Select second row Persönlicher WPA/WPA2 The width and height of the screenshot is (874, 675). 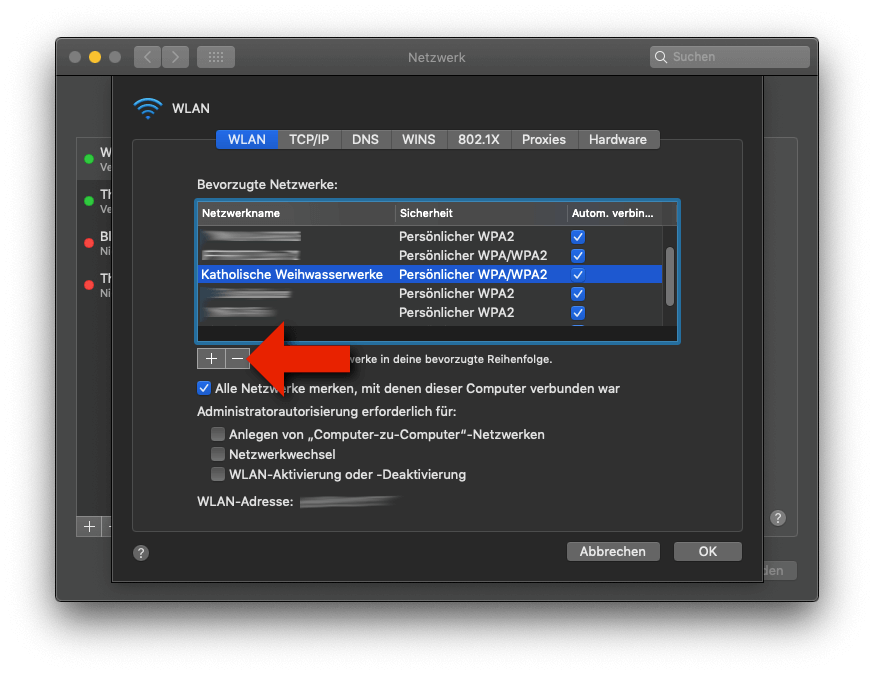click(430, 256)
